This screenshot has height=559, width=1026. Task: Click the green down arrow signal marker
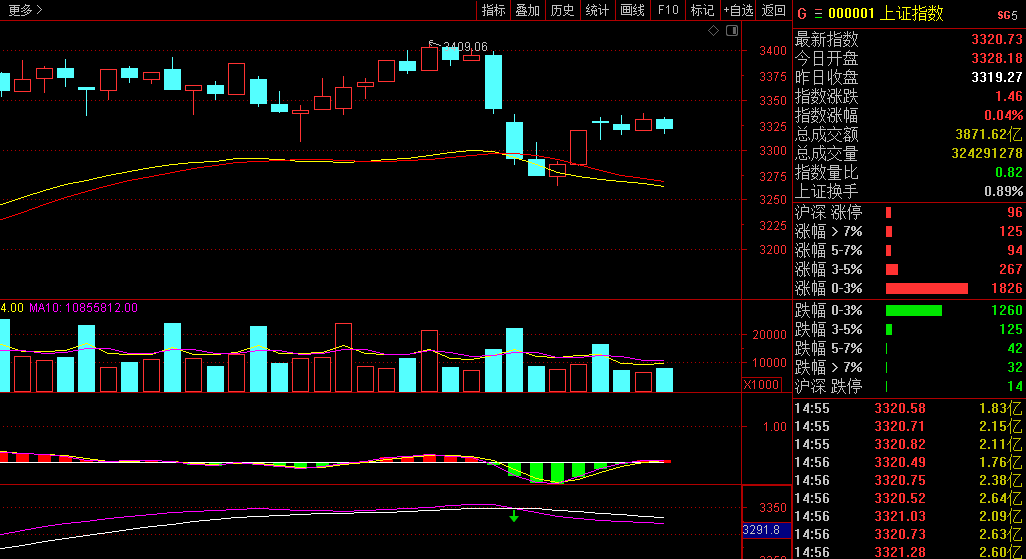coord(514,516)
